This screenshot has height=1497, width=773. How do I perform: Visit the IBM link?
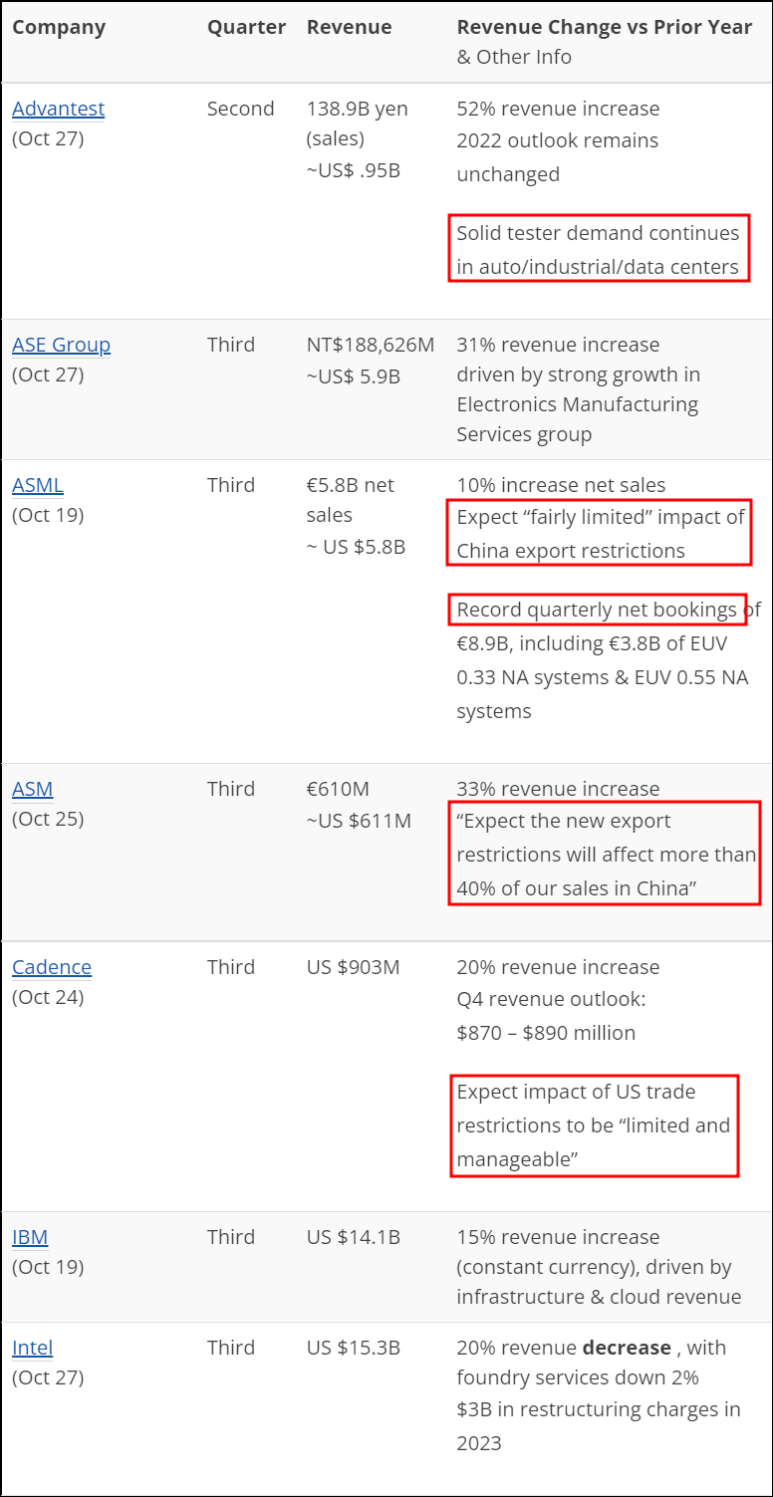[30, 1237]
